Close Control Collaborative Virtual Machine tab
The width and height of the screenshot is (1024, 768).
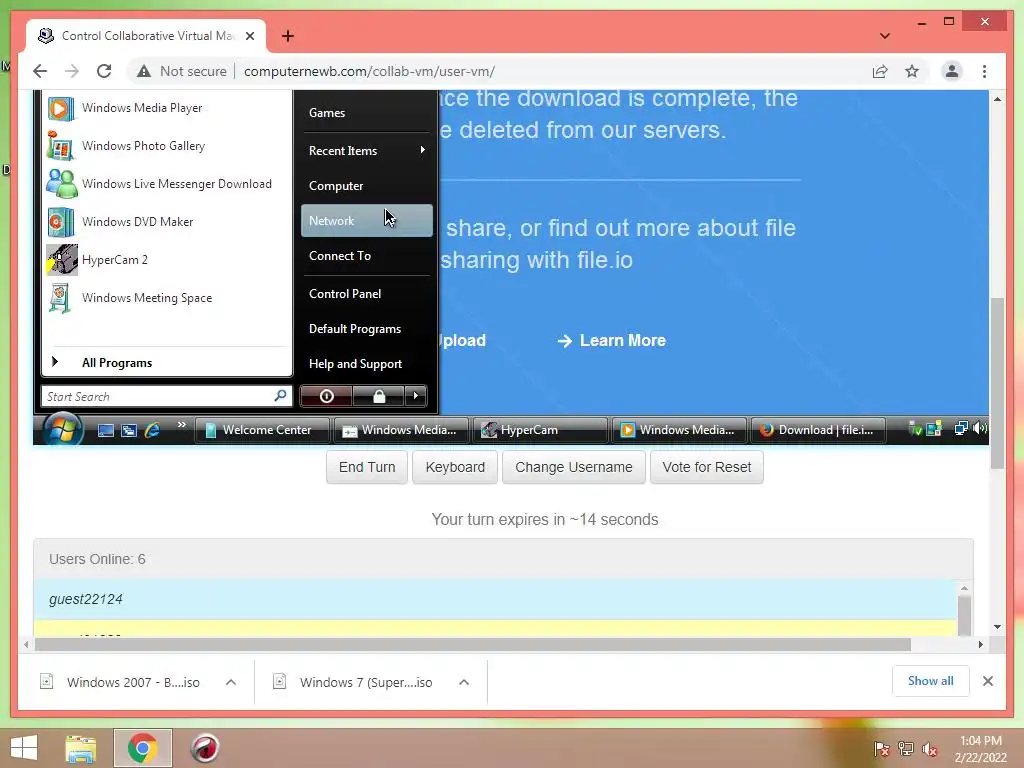click(x=249, y=36)
